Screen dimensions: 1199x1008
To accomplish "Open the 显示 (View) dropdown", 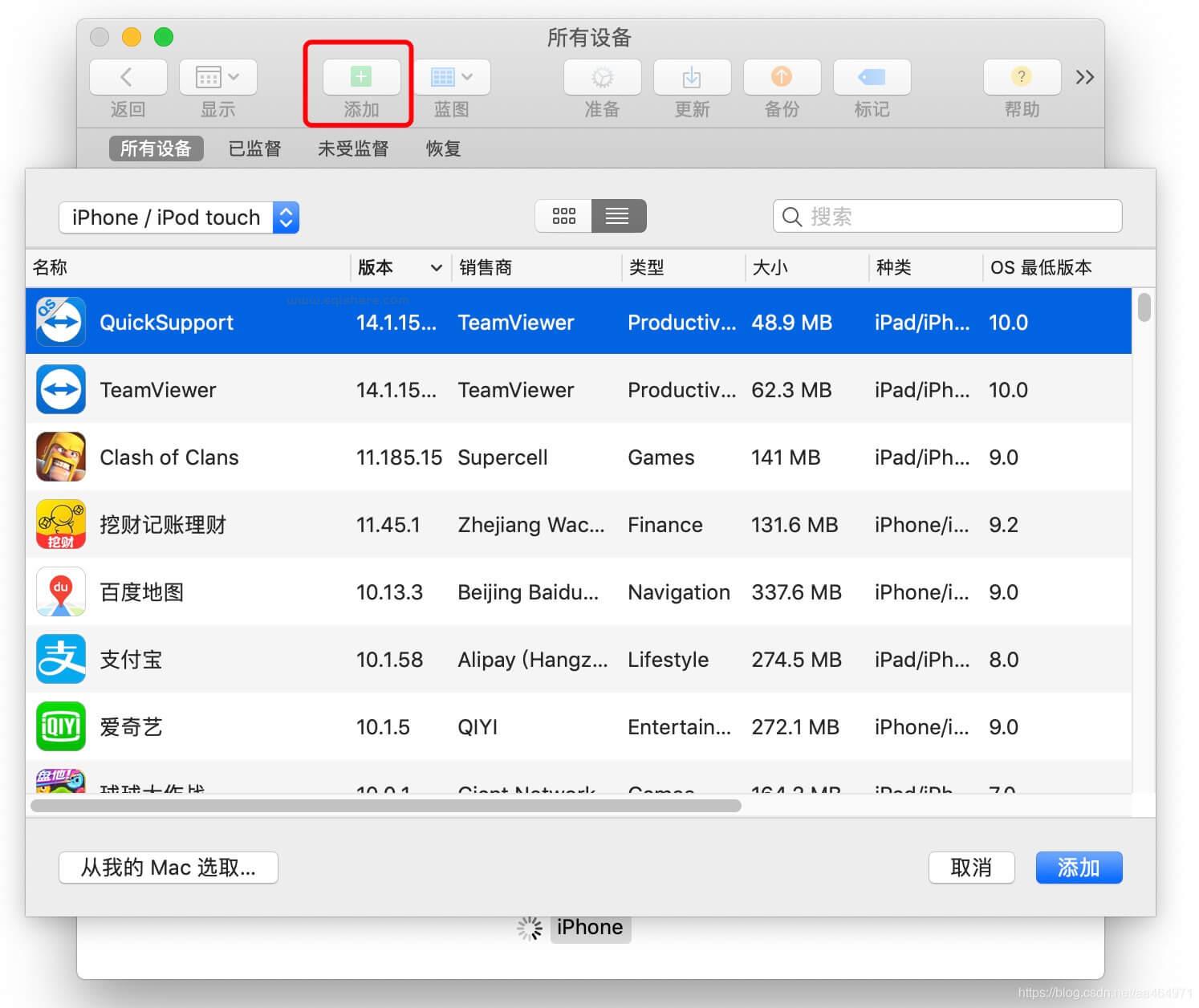I will 217,77.
